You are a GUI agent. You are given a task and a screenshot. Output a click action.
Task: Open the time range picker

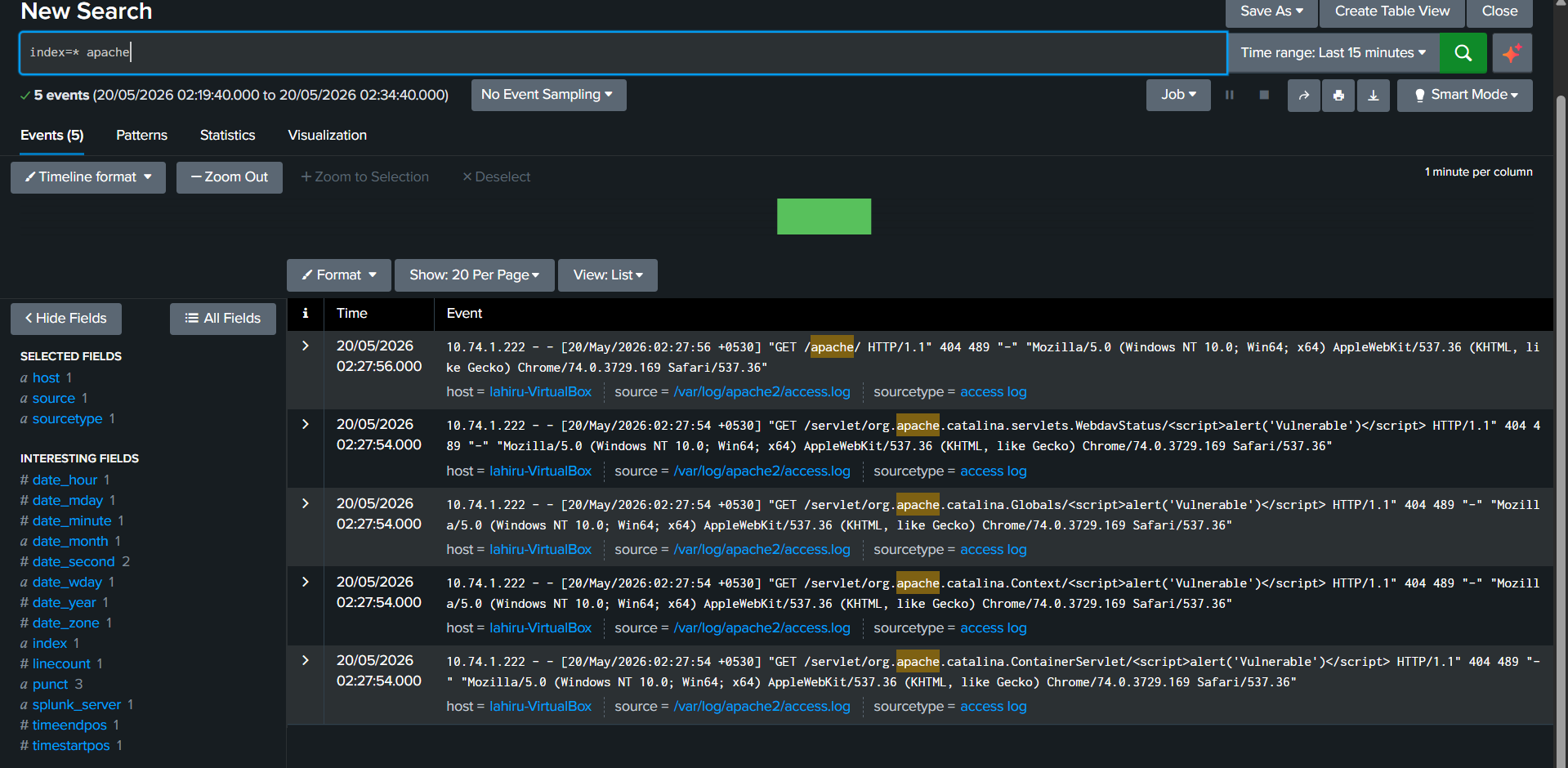(1333, 53)
